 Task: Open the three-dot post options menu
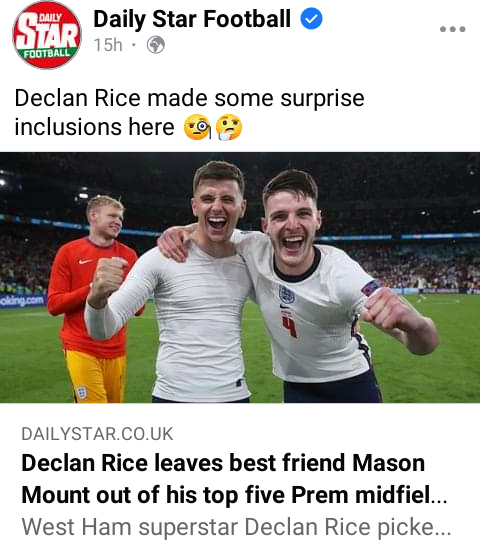[x=453, y=29]
